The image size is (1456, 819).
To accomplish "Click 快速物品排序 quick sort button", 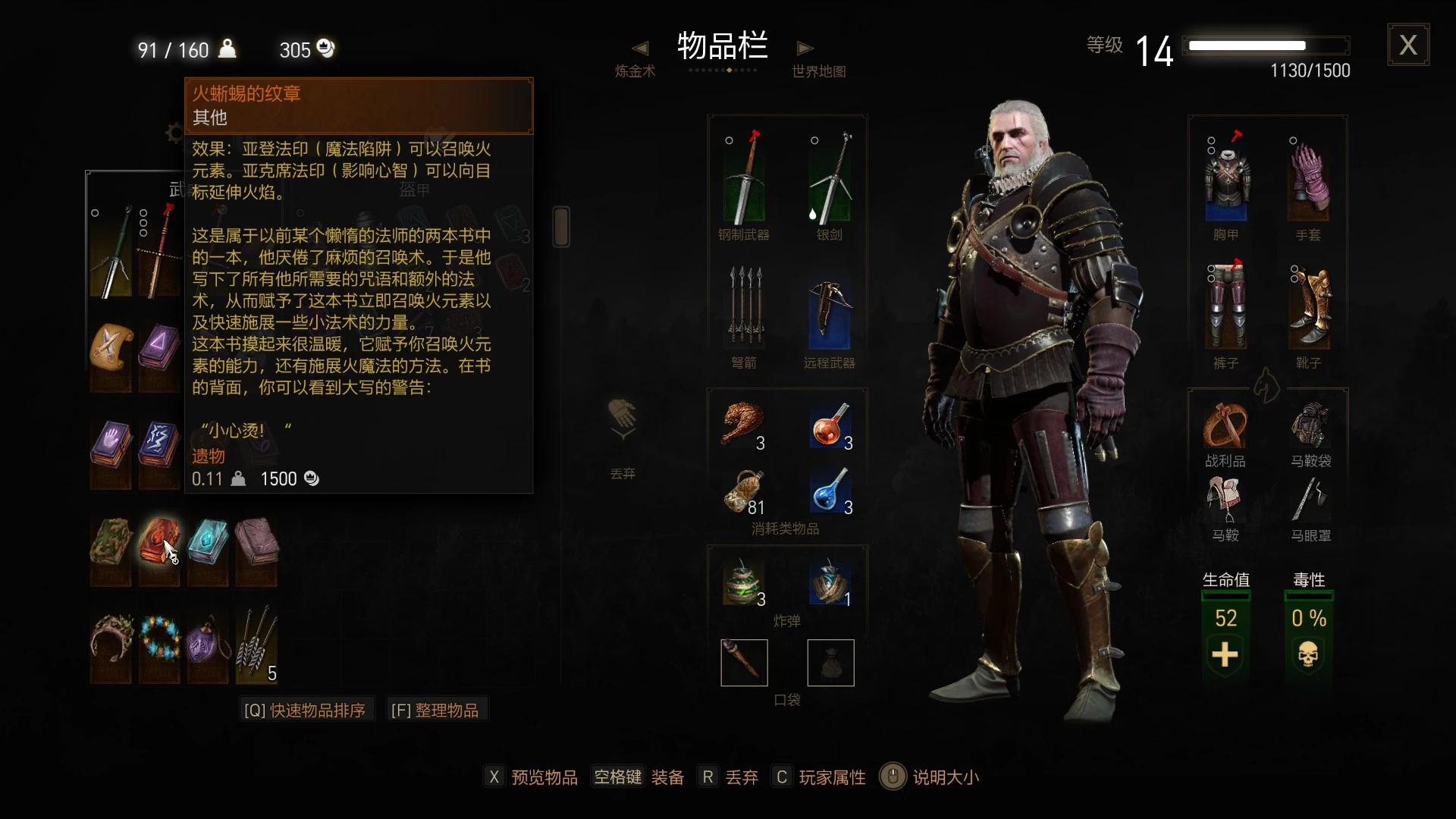I will 305,711.
